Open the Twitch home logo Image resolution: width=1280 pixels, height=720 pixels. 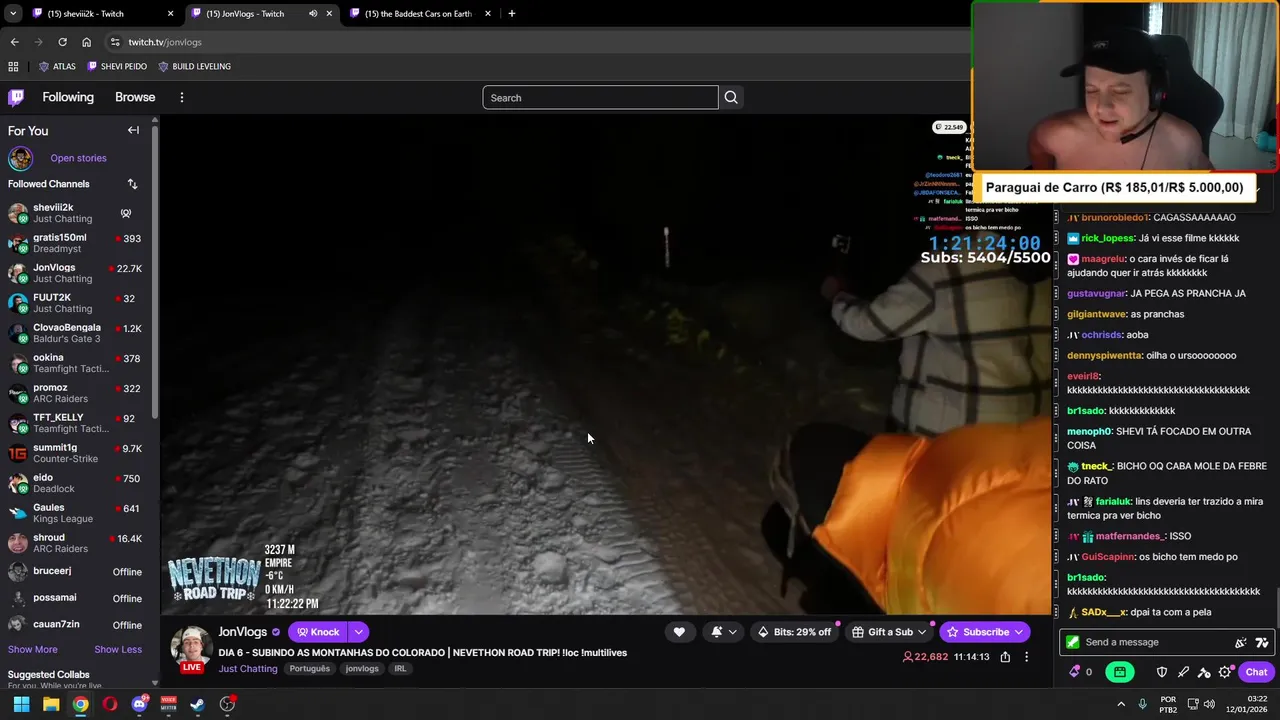pyautogui.click(x=16, y=97)
